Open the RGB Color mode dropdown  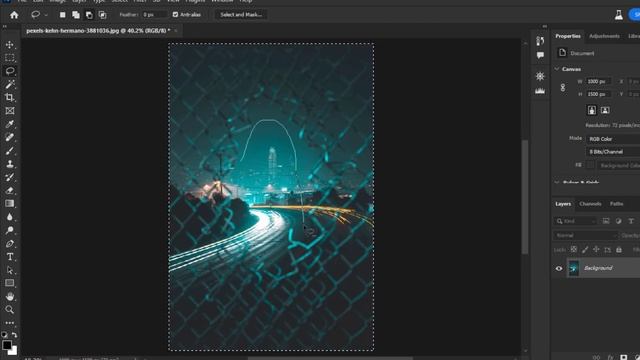tap(613, 139)
